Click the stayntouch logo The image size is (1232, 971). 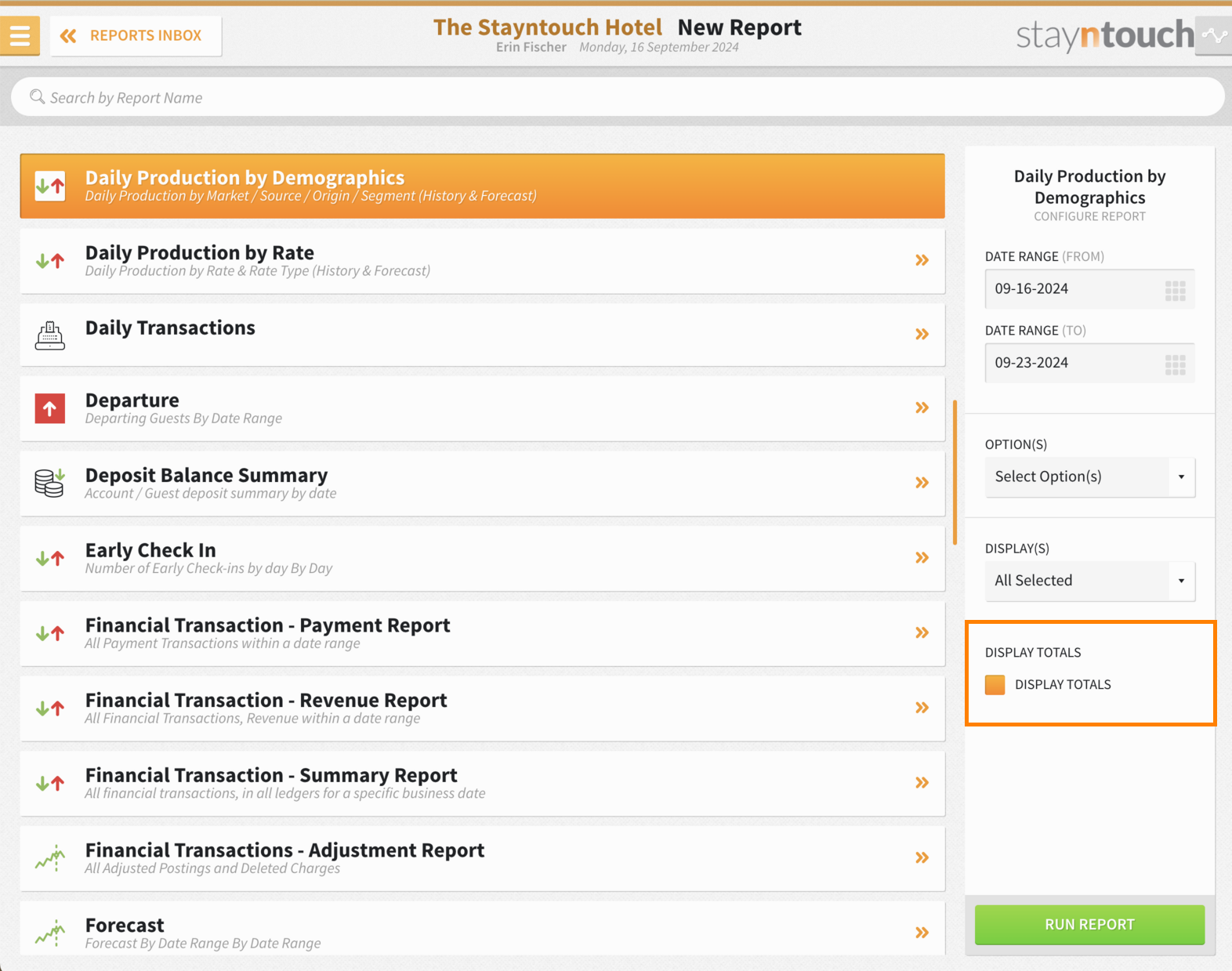pos(1104,36)
